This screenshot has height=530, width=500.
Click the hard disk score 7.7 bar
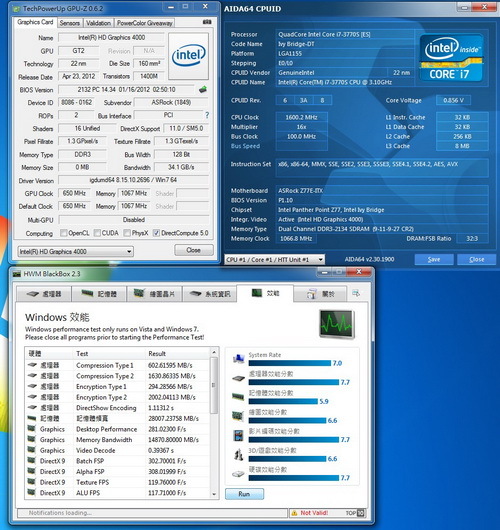pyautogui.click(x=293, y=478)
